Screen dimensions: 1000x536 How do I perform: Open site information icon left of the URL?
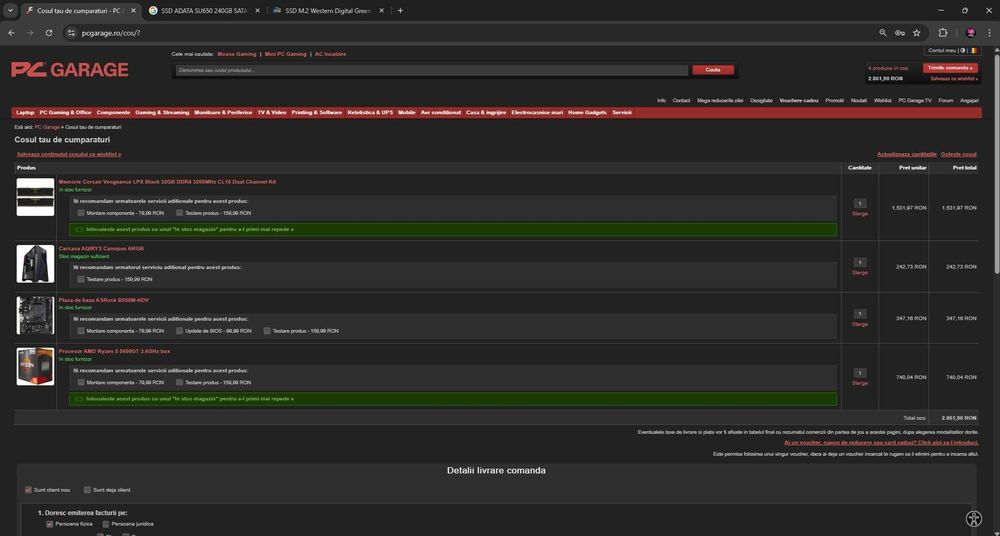click(72, 33)
